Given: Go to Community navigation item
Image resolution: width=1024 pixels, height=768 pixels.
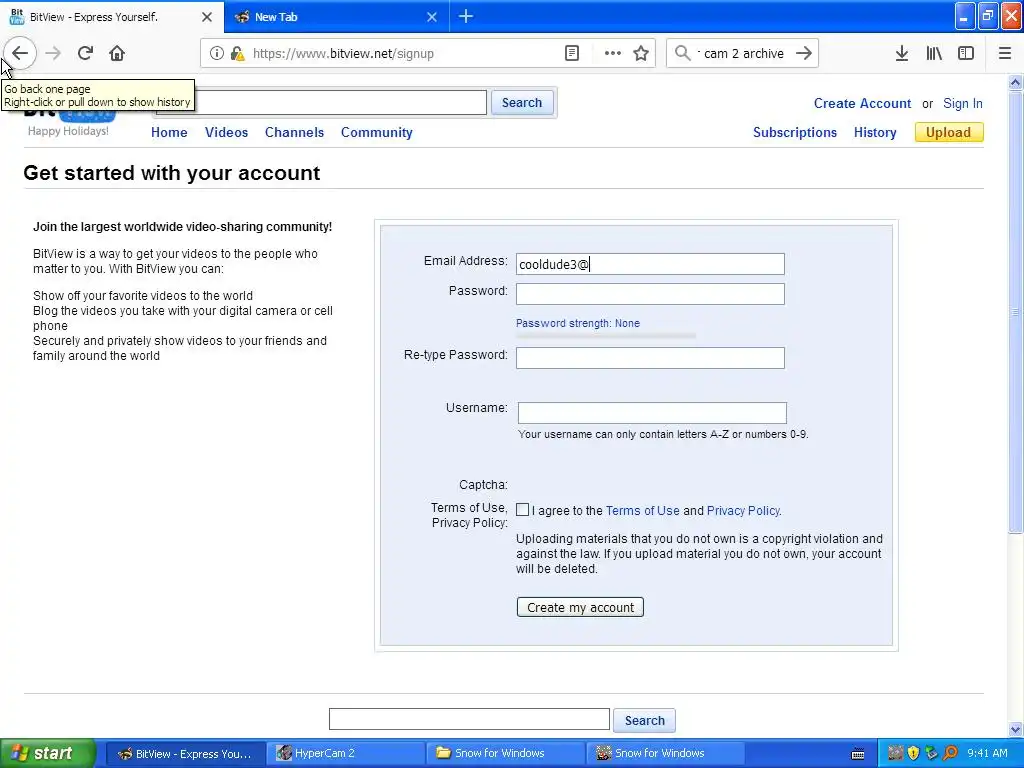Looking at the screenshot, I should 377,133.
